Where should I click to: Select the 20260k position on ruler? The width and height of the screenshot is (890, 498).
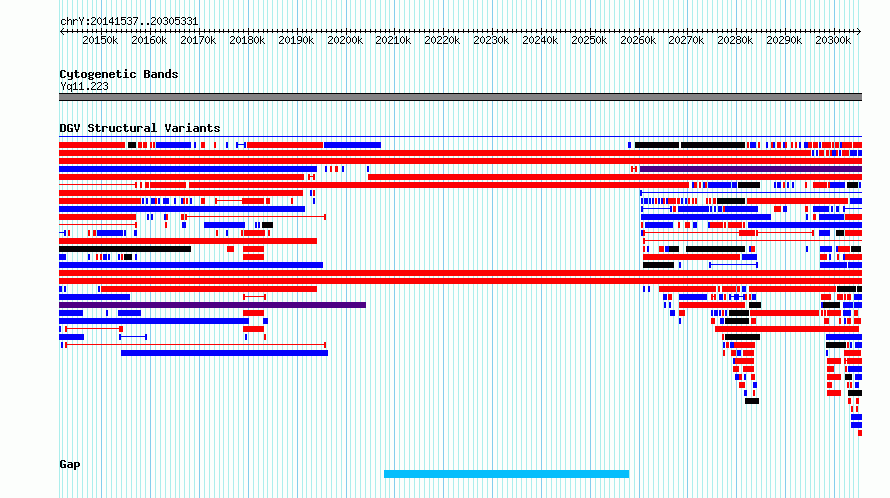[638, 40]
